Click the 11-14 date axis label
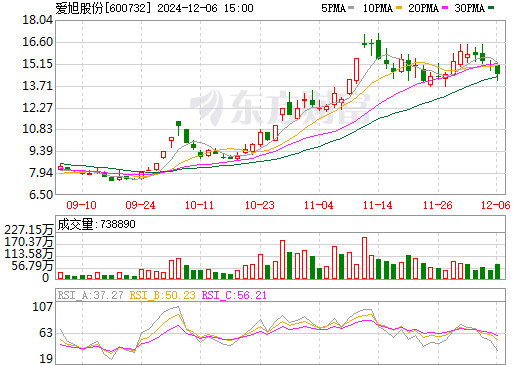 tap(378, 205)
